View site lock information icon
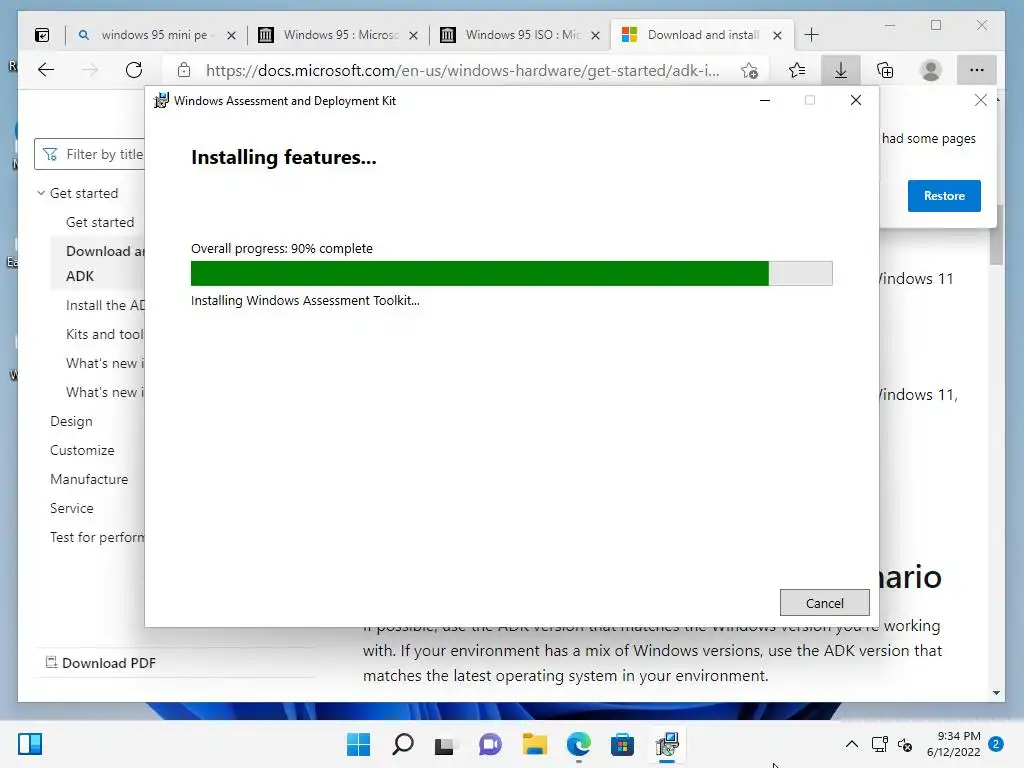 click(184, 70)
